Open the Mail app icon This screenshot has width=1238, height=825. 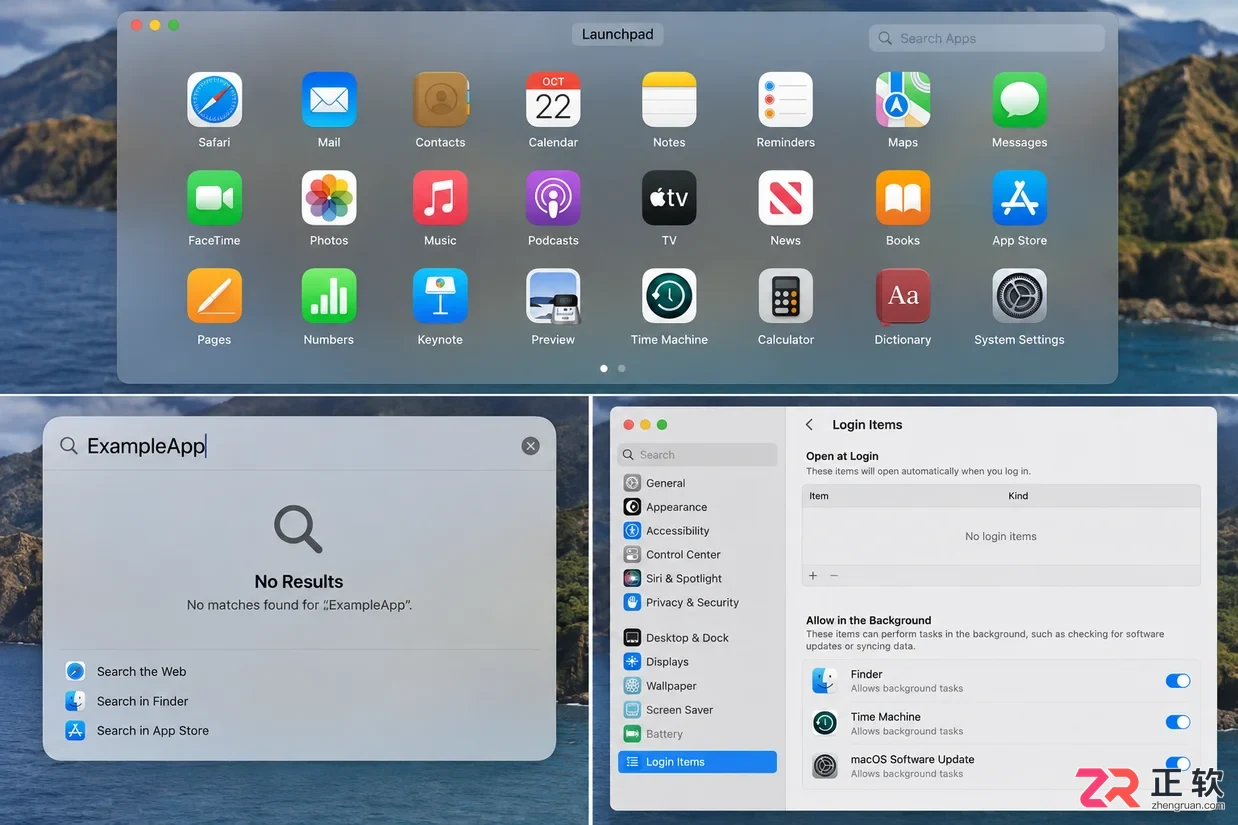[x=329, y=99]
